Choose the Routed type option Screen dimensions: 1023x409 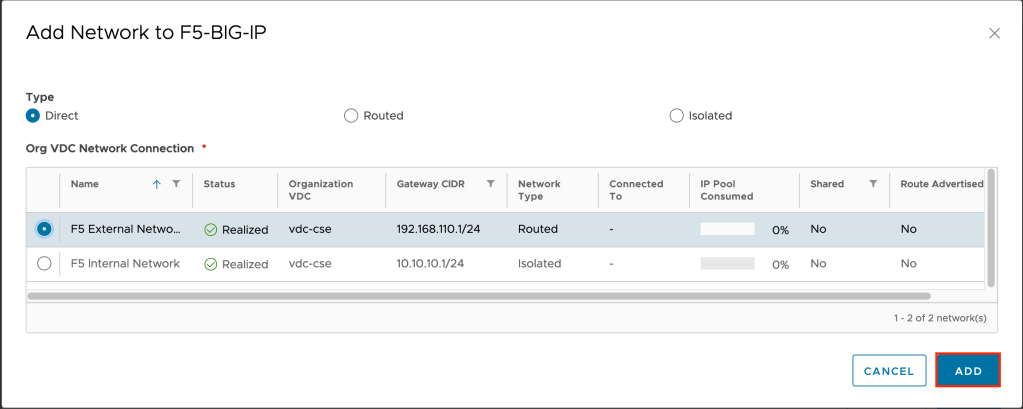pos(351,116)
